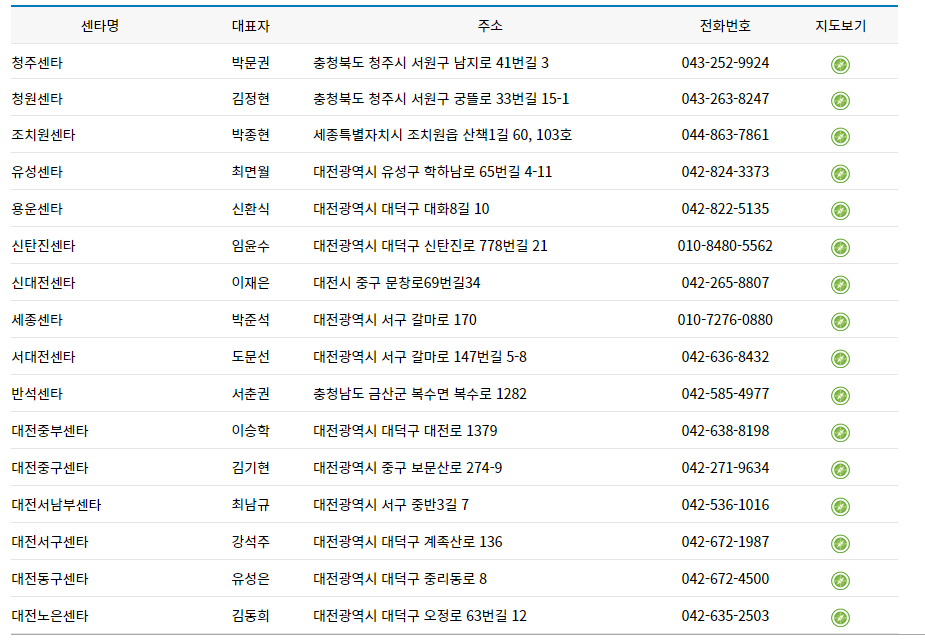Open map icon for 신대전센타 row
The width and height of the screenshot is (925, 644).
point(840,285)
